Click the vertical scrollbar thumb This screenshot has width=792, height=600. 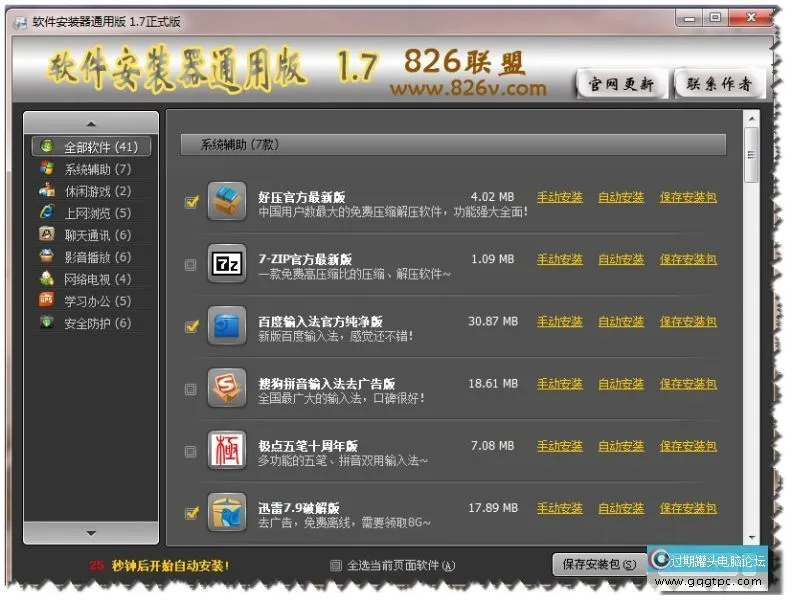[x=752, y=155]
